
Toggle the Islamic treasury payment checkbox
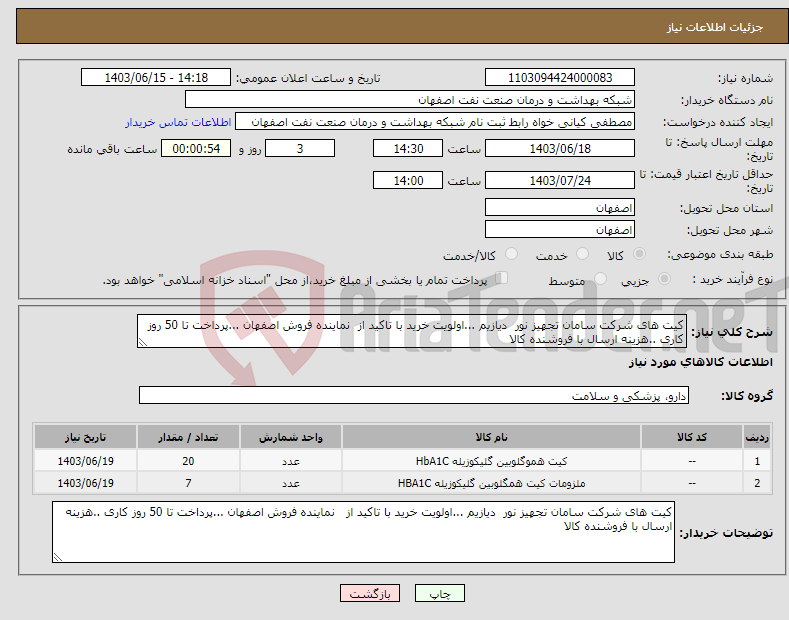502,278
